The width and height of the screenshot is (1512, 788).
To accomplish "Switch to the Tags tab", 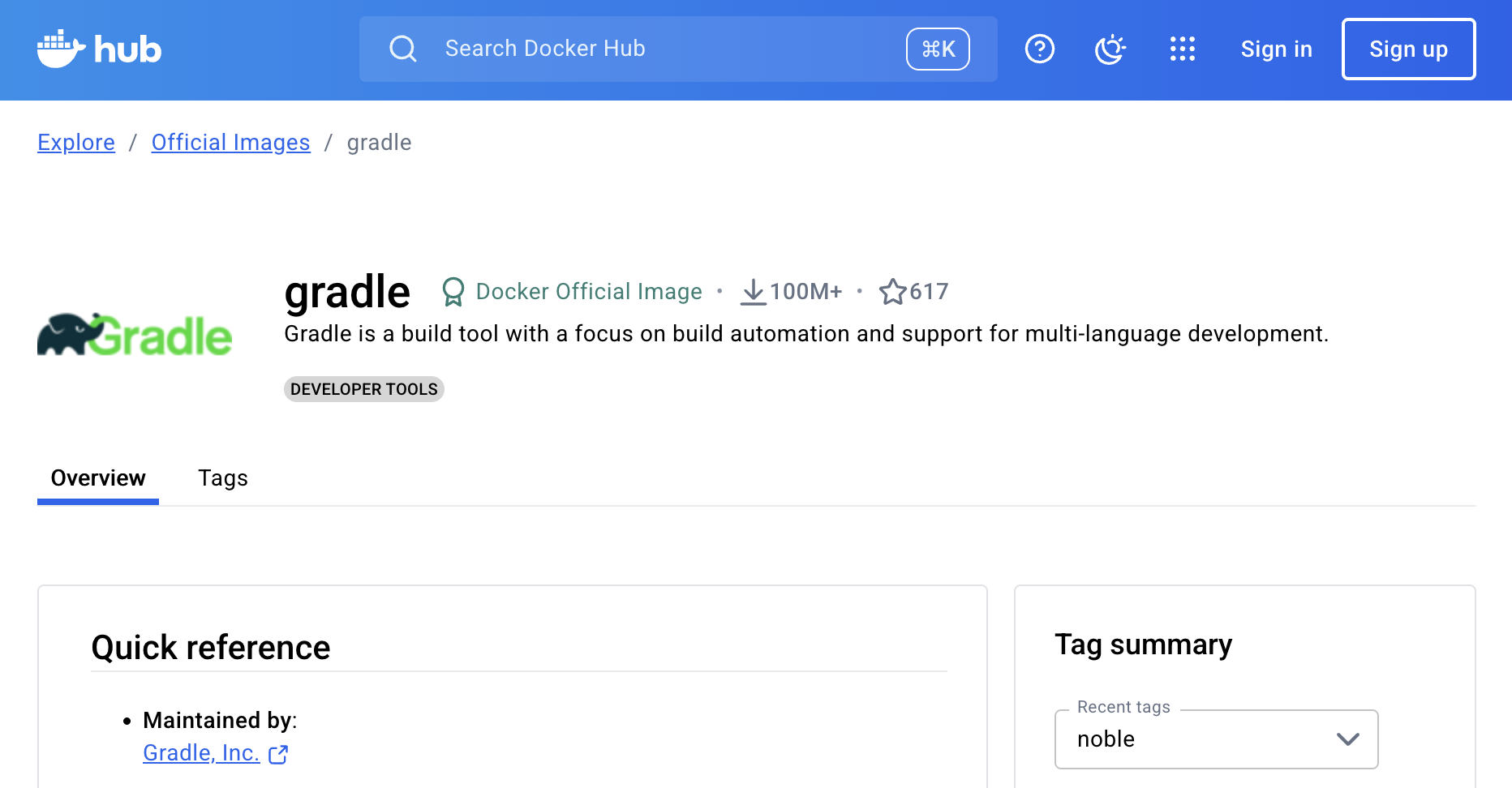I will click(223, 478).
